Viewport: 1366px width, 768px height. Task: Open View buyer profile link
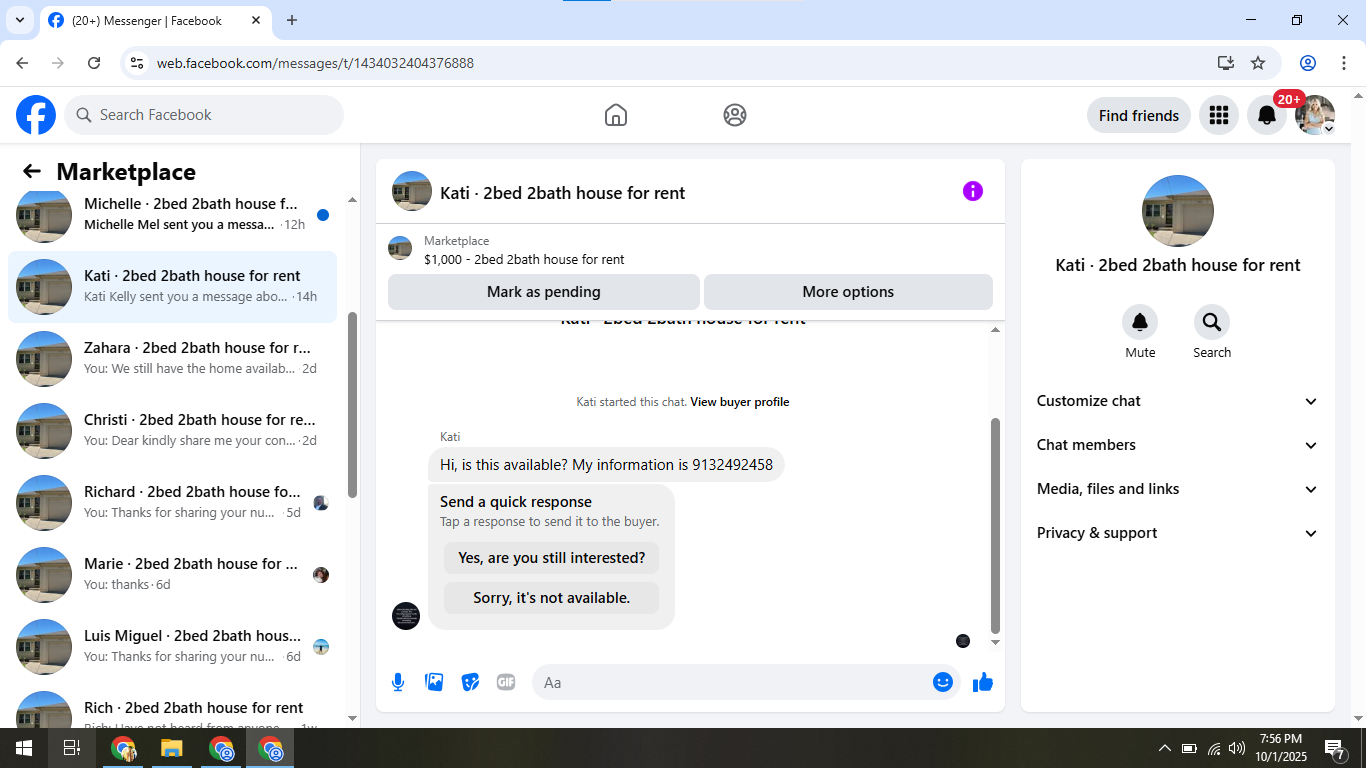[740, 402]
